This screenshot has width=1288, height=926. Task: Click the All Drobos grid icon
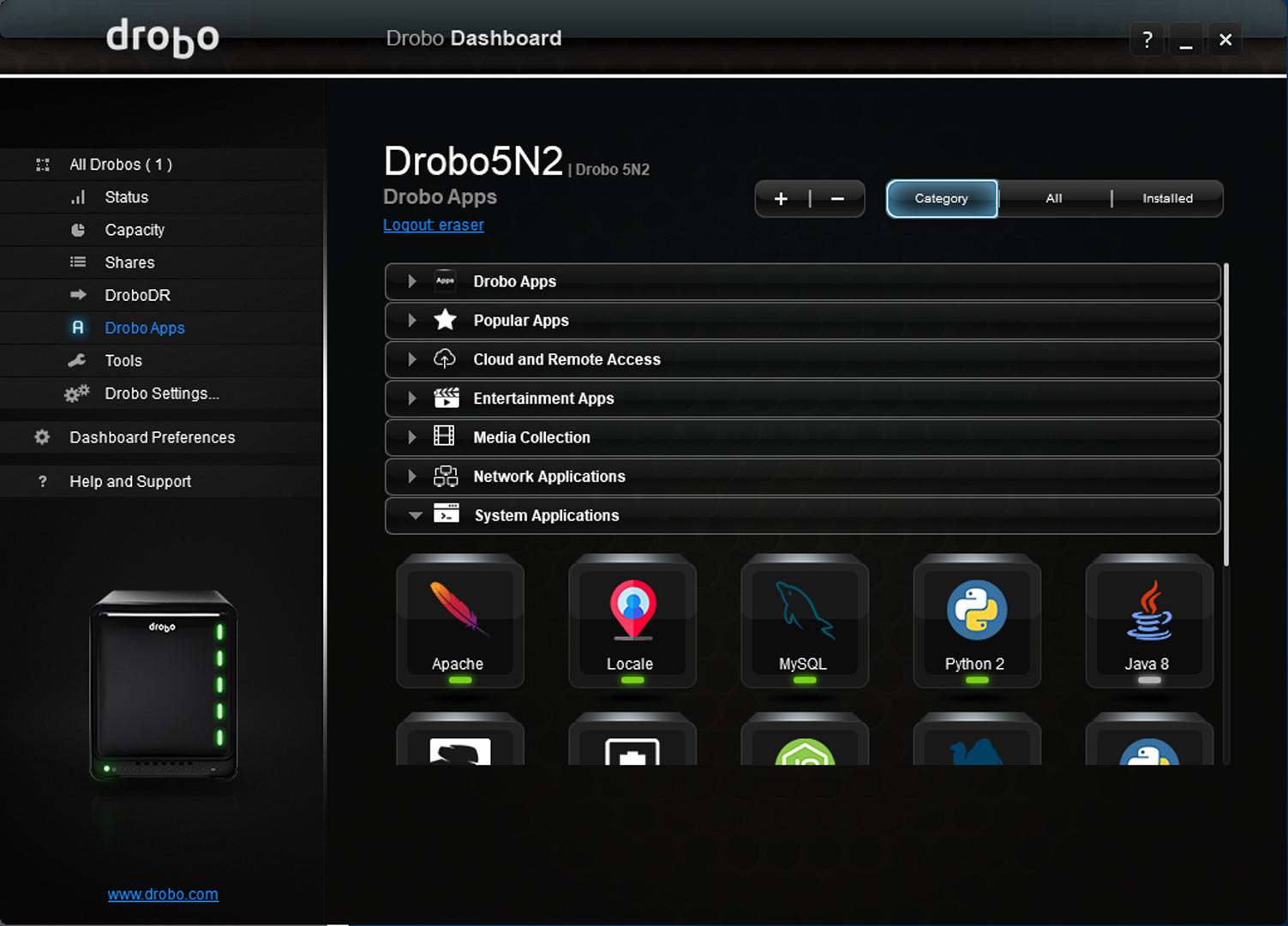[43, 165]
